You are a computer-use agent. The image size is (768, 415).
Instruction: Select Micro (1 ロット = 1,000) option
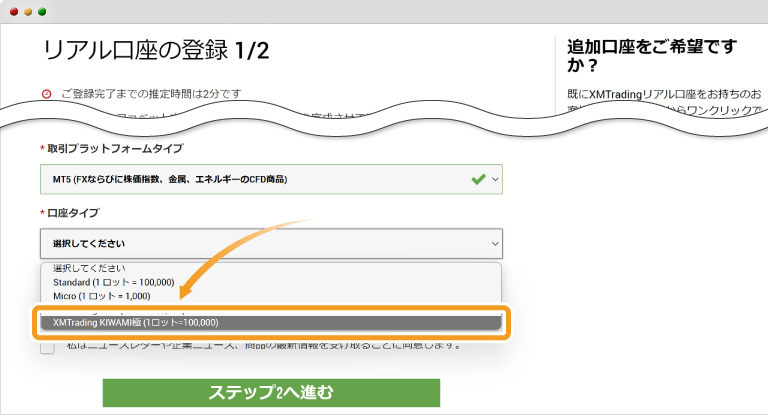(101, 296)
